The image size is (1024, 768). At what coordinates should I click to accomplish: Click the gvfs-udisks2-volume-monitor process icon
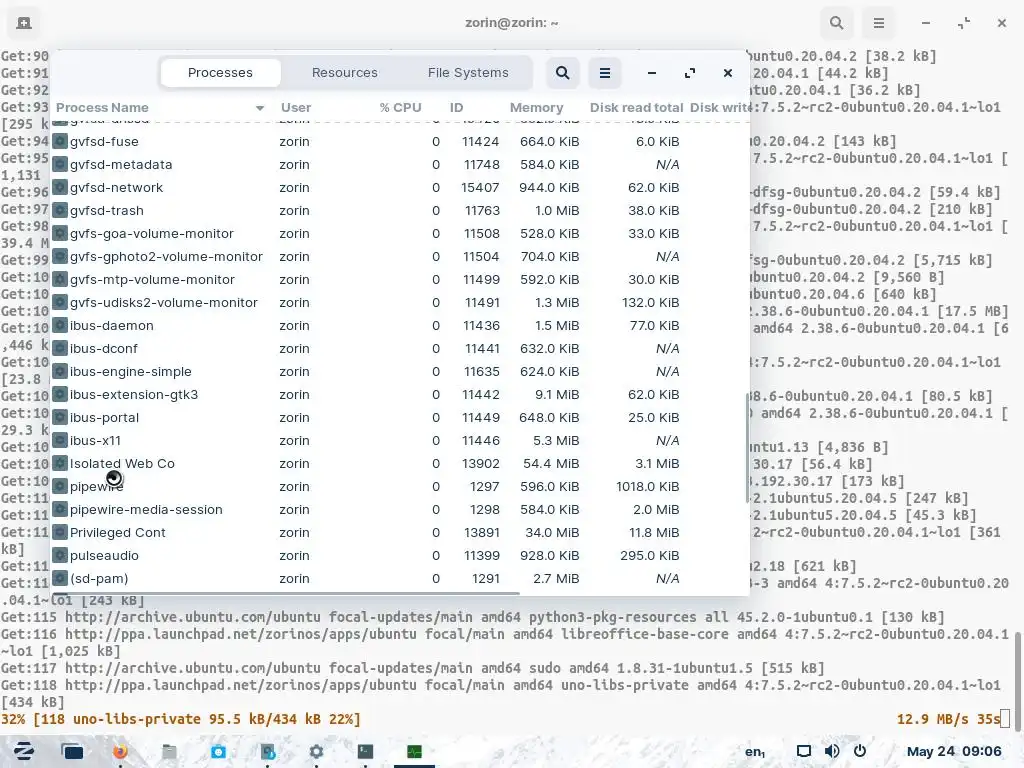coord(60,302)
